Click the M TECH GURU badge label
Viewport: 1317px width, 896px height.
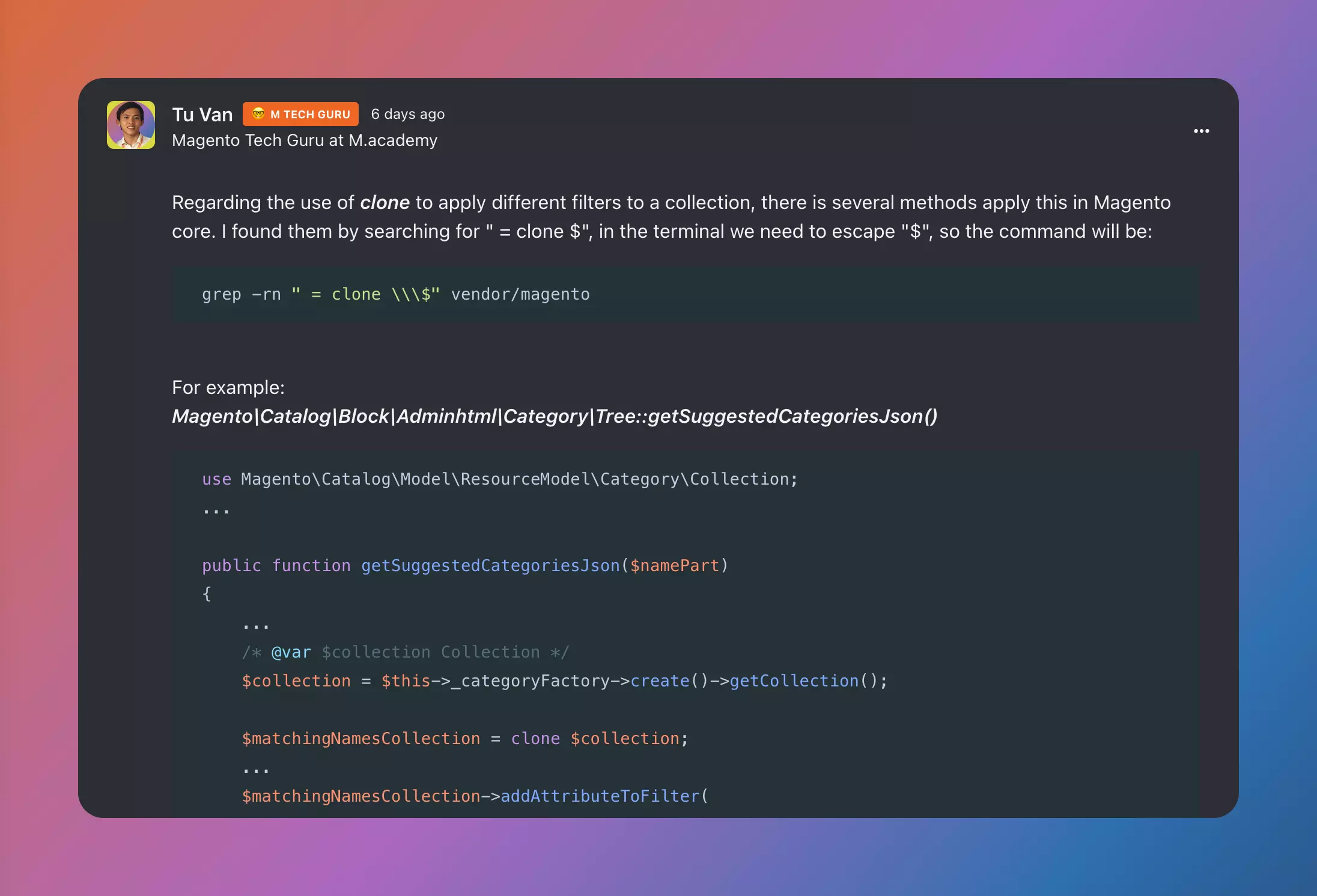pos(310,115)
